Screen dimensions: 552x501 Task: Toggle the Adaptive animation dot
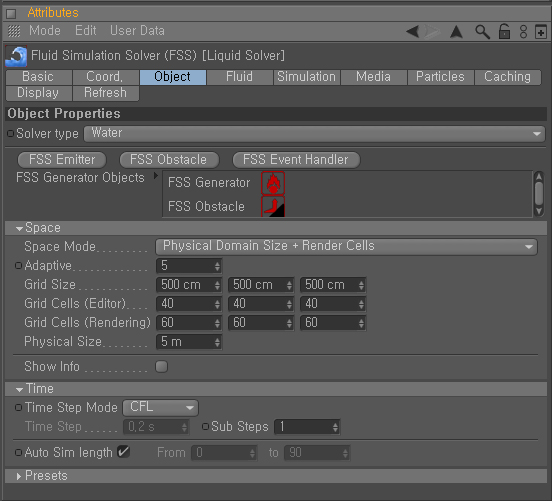(x=18, y=265)
